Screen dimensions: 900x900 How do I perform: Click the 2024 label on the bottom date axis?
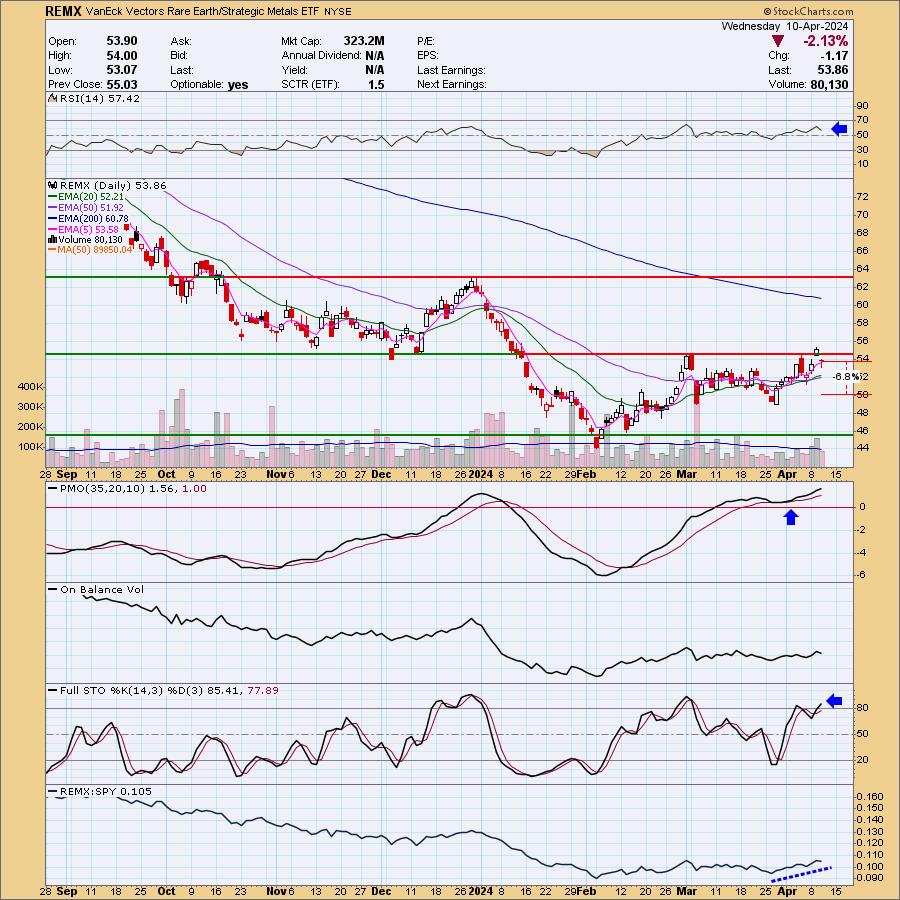[x=480, y=891]
